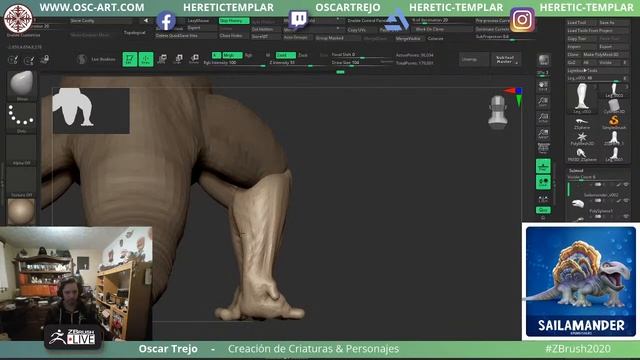Adjust the Focal Shift slider
The width and height of the screenshot is (640, 360).
pos(361,55)
